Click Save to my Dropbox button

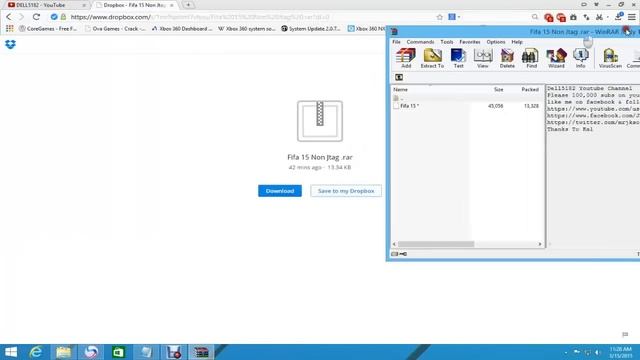[346, 191]
